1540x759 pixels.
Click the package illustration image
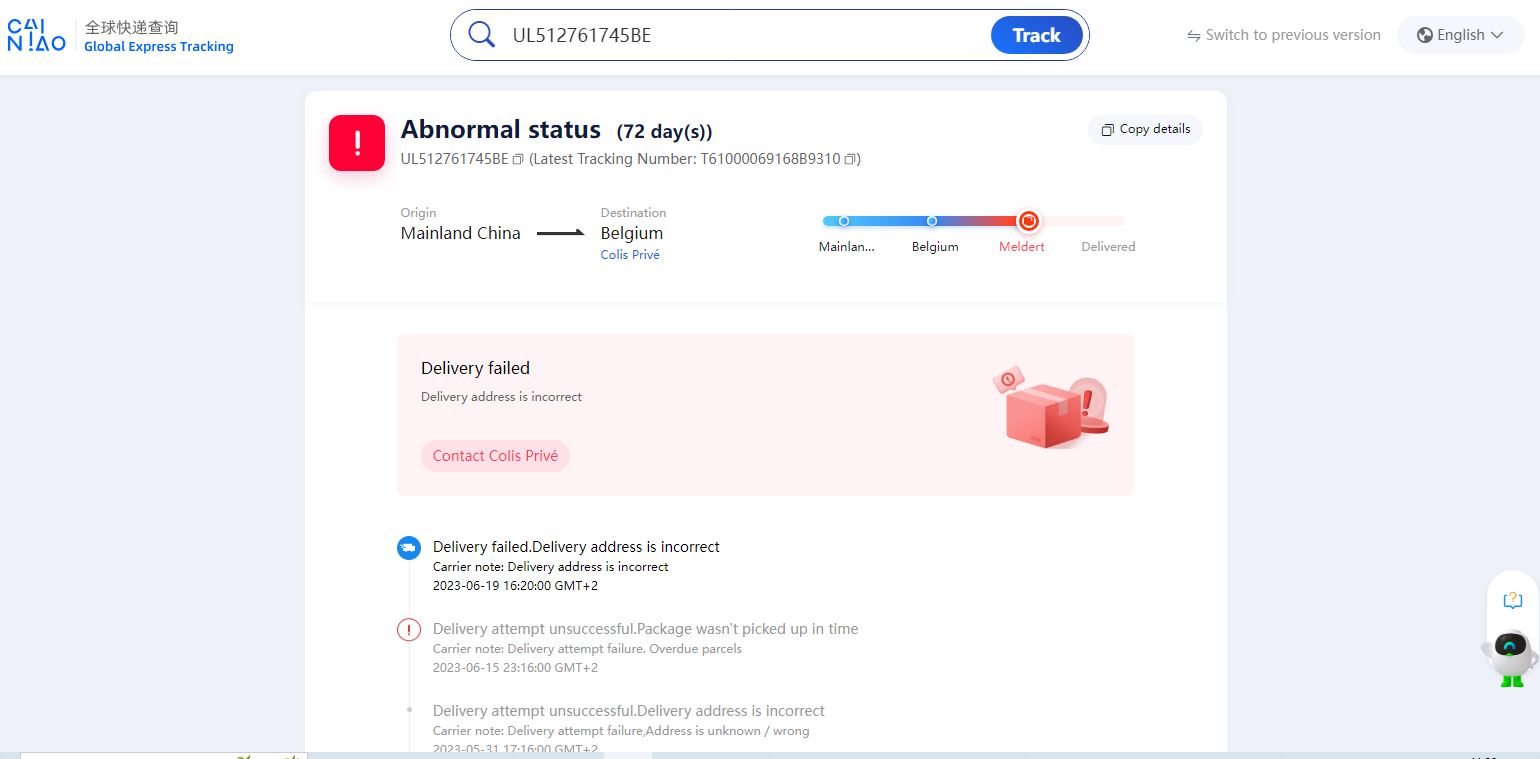click(1051, 407)
